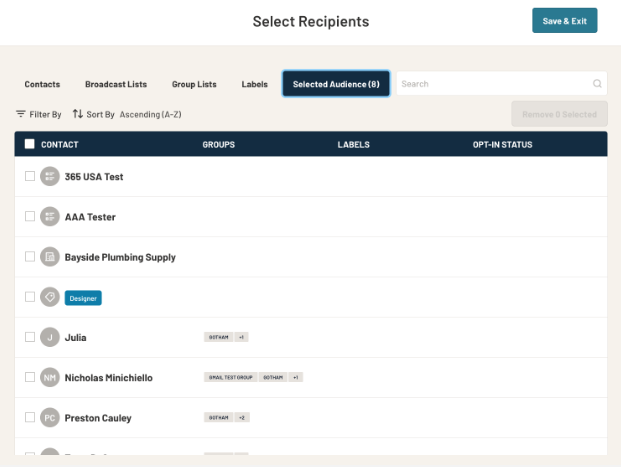
Task: Click the label tag icon beside Designer
Action: [x=50, y=297]
